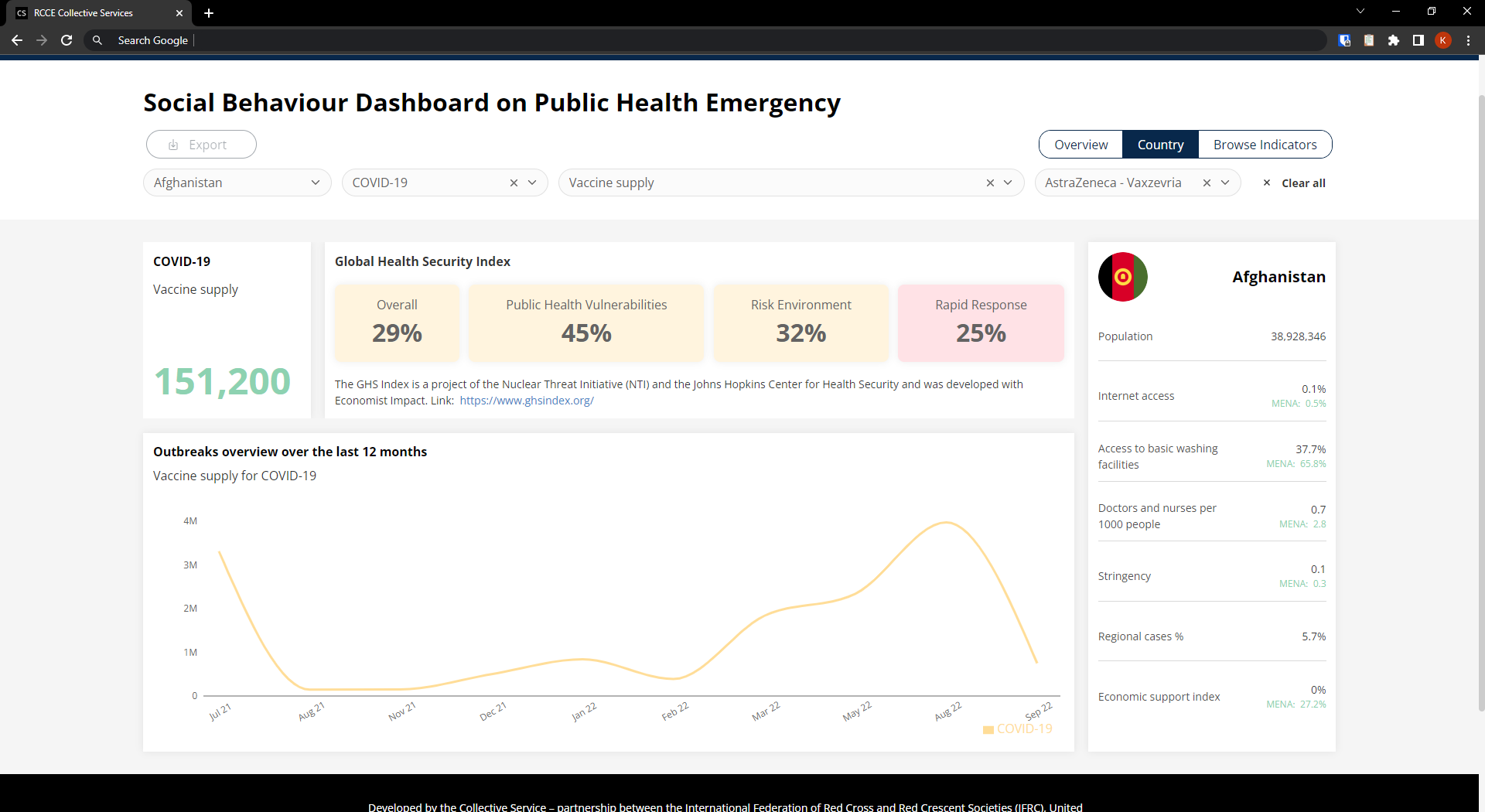Click the browser forward arrow

42,40
